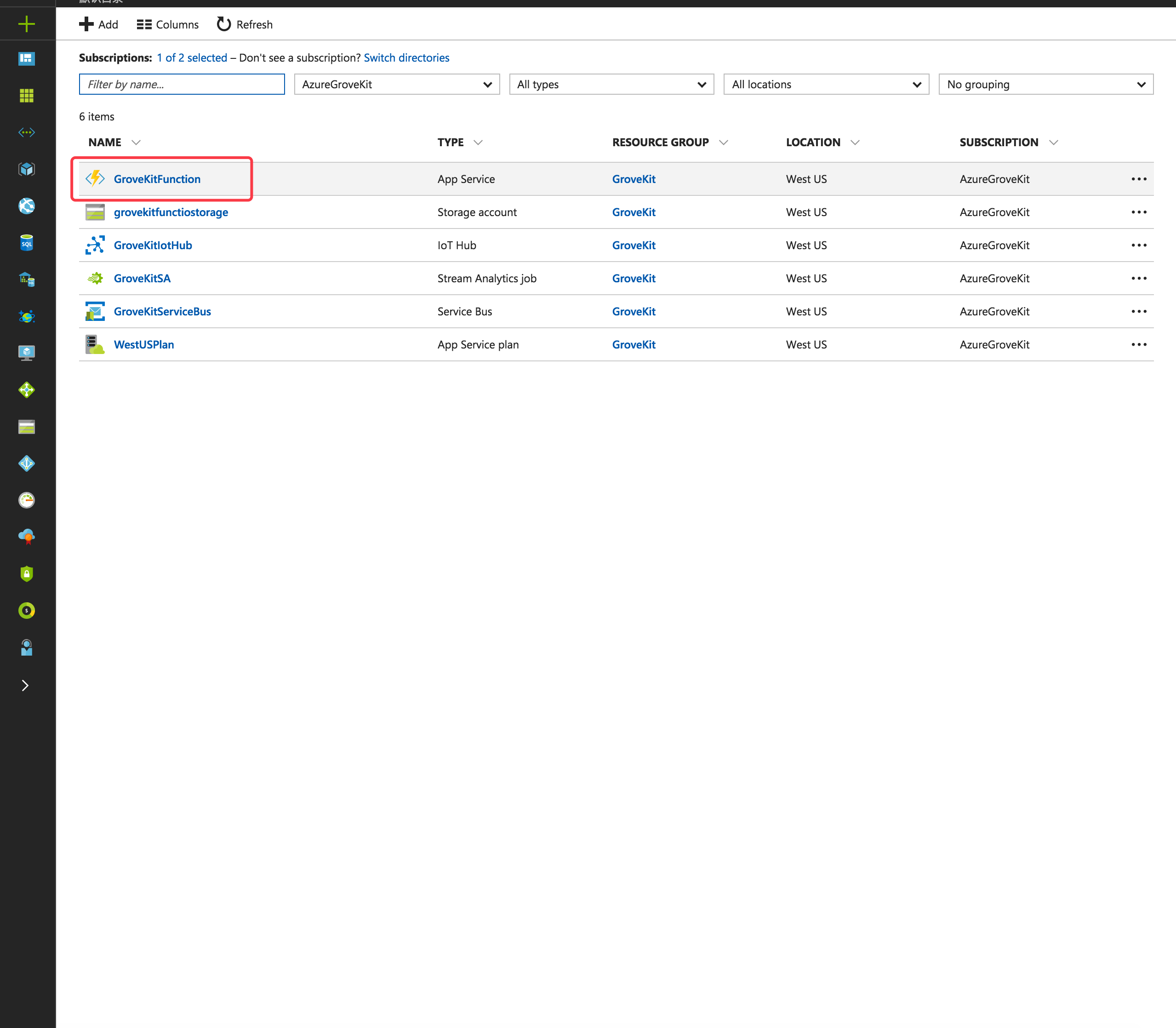Open Security Center shield icon in sidebar
Image resolution: width=1176 pixels, height=1028 pixels.
point(26,574)
